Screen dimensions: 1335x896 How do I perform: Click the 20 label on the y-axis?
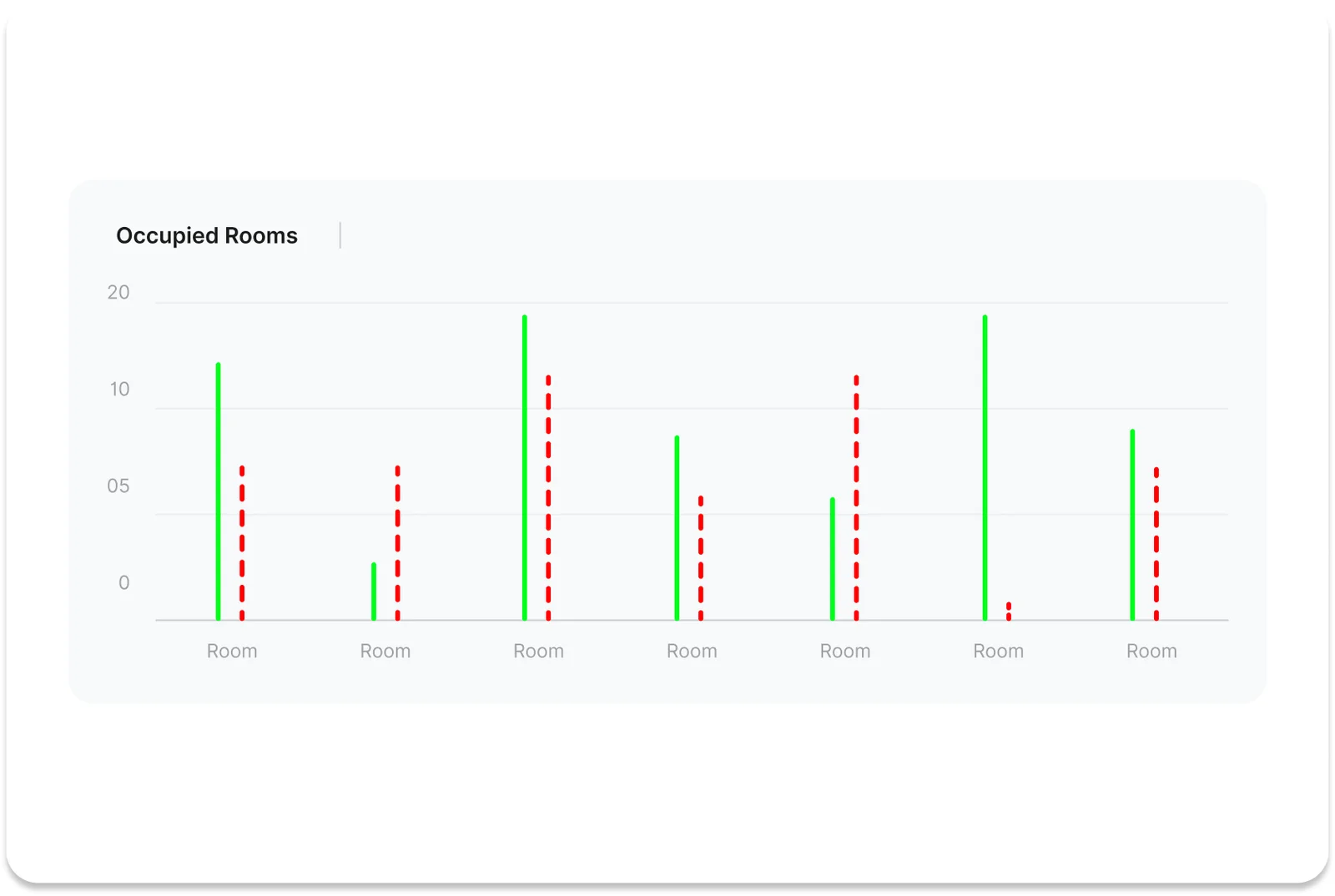coord(118,293)
